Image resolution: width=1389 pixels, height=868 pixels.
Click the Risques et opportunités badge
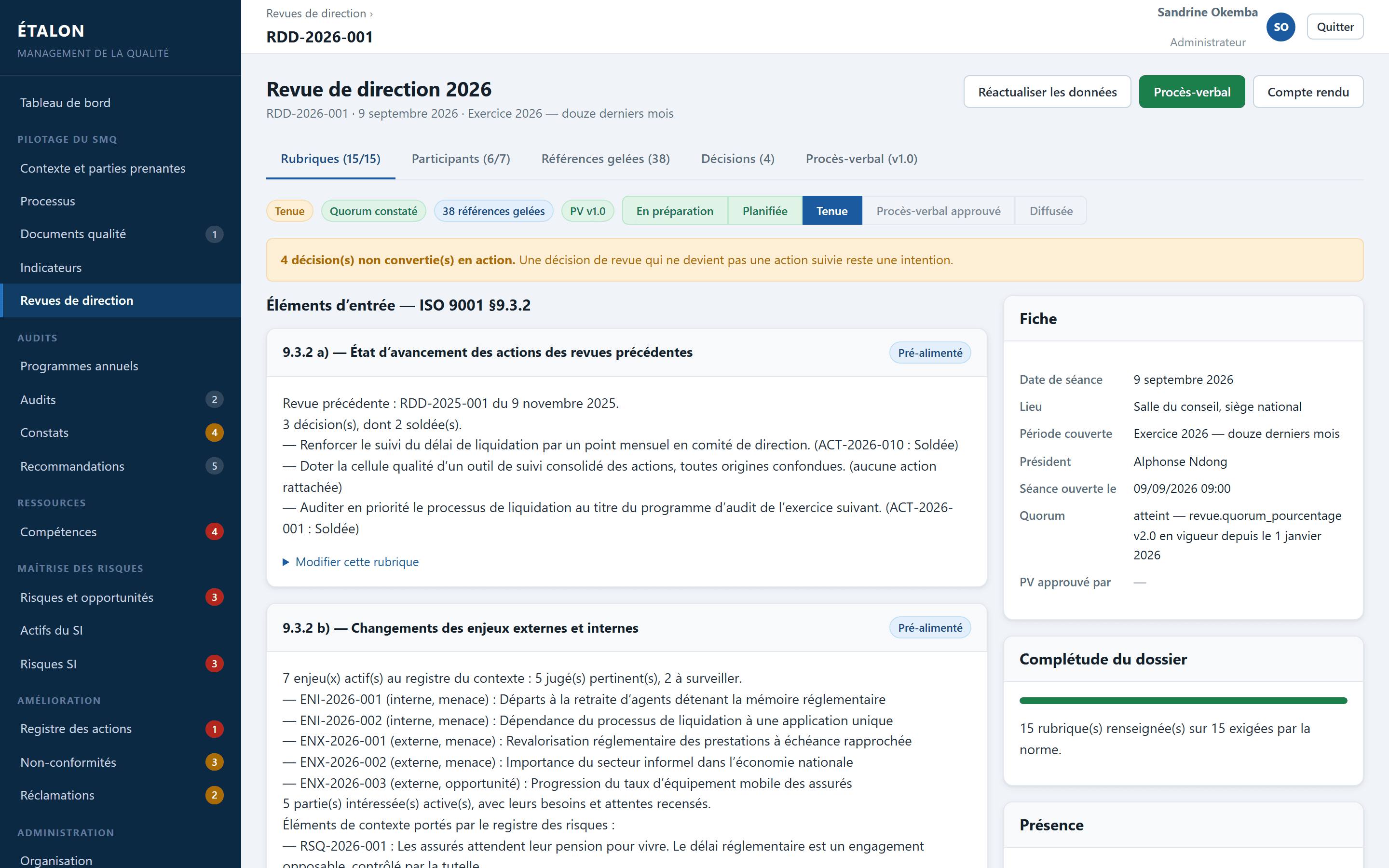coord(214,597)
